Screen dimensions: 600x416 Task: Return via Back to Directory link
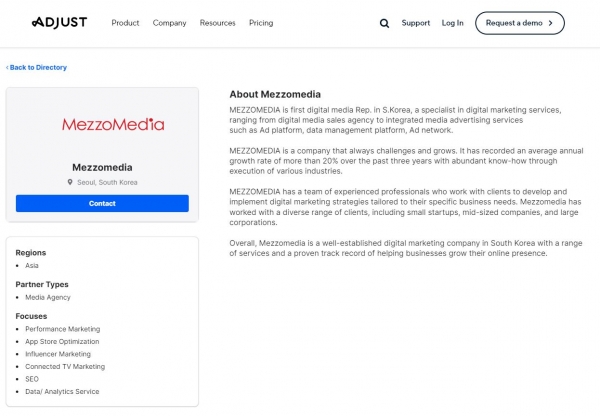36,67
